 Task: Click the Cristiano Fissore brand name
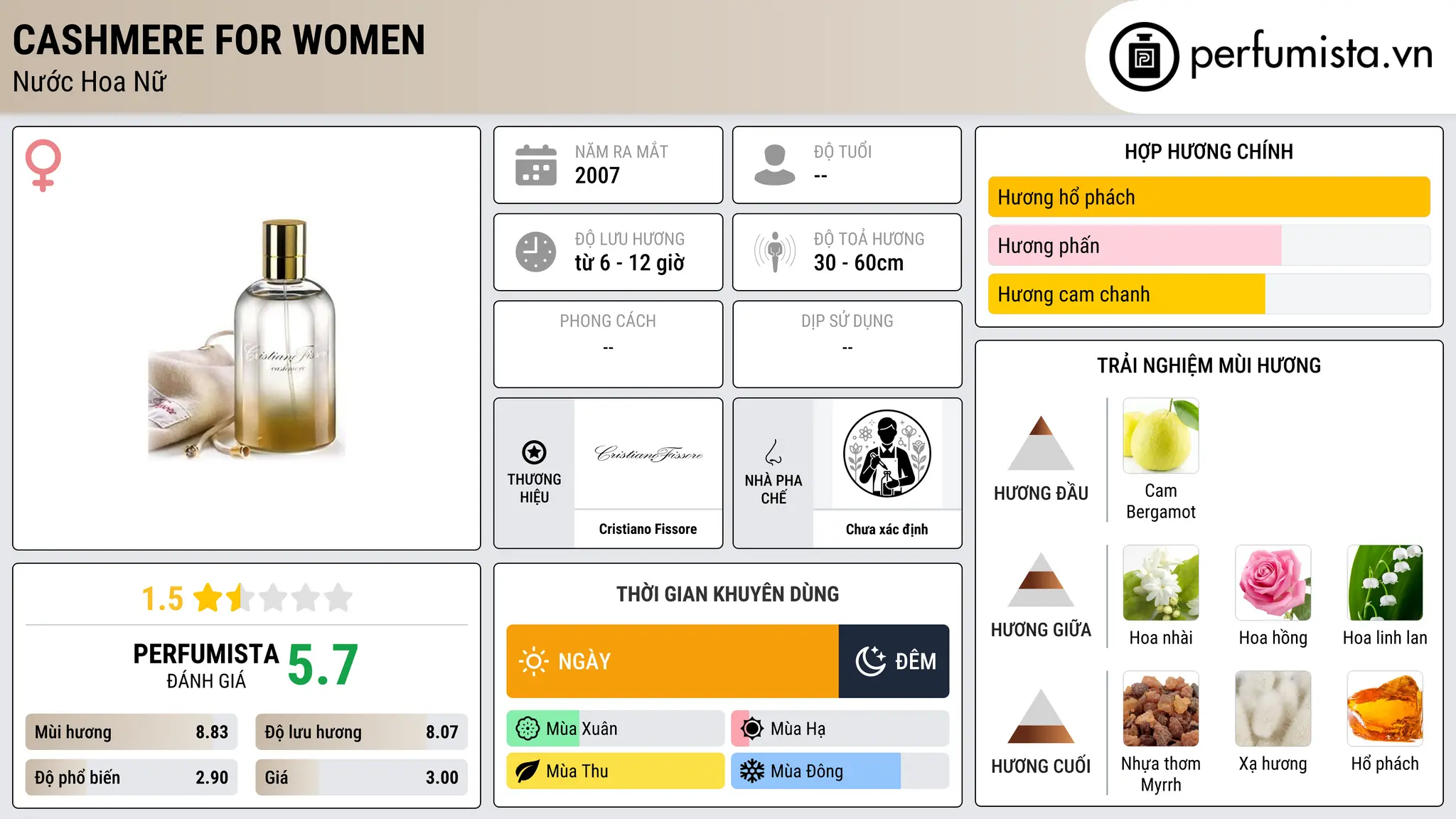click(648, 529)
